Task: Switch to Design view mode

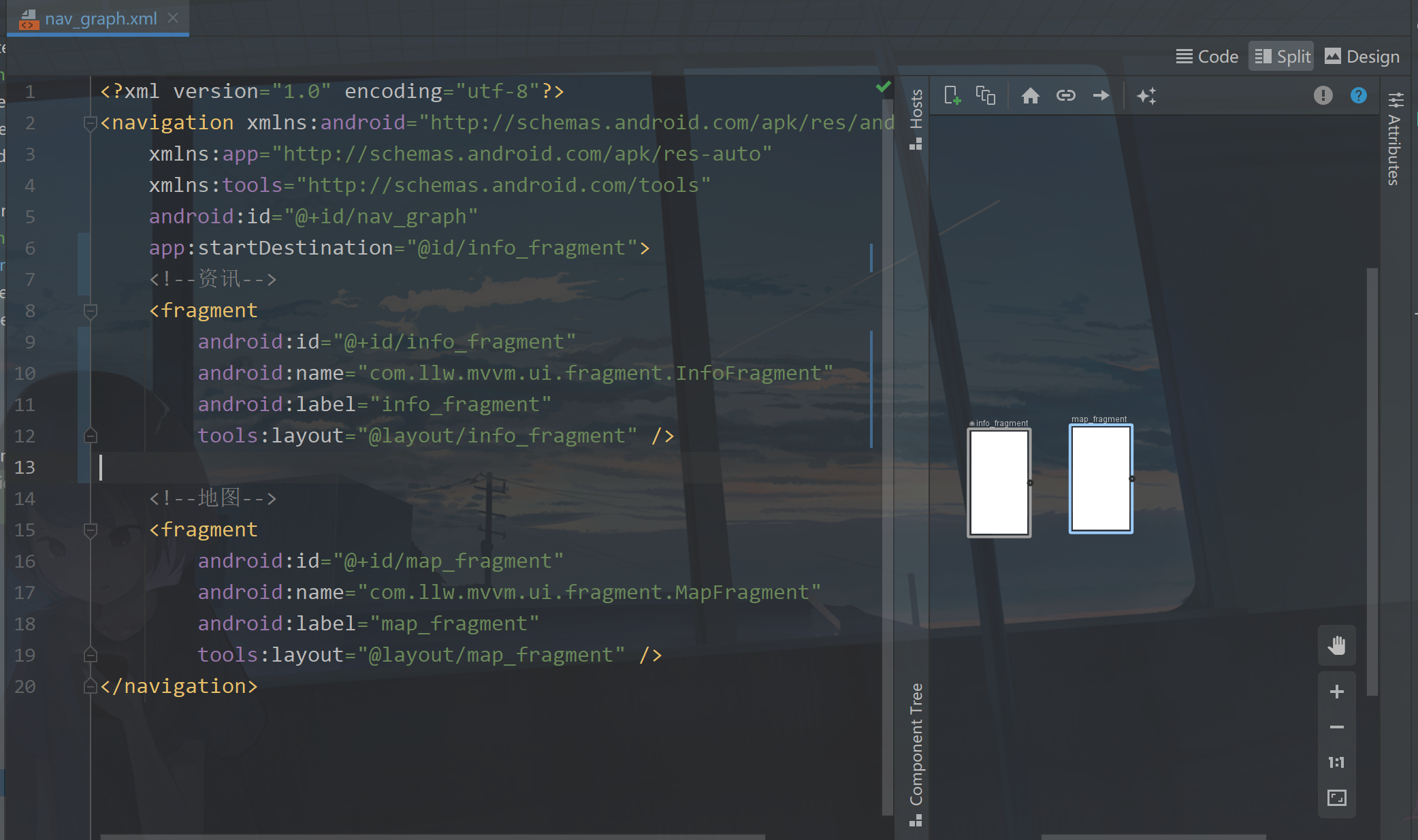Action: tap(1362, 56)
